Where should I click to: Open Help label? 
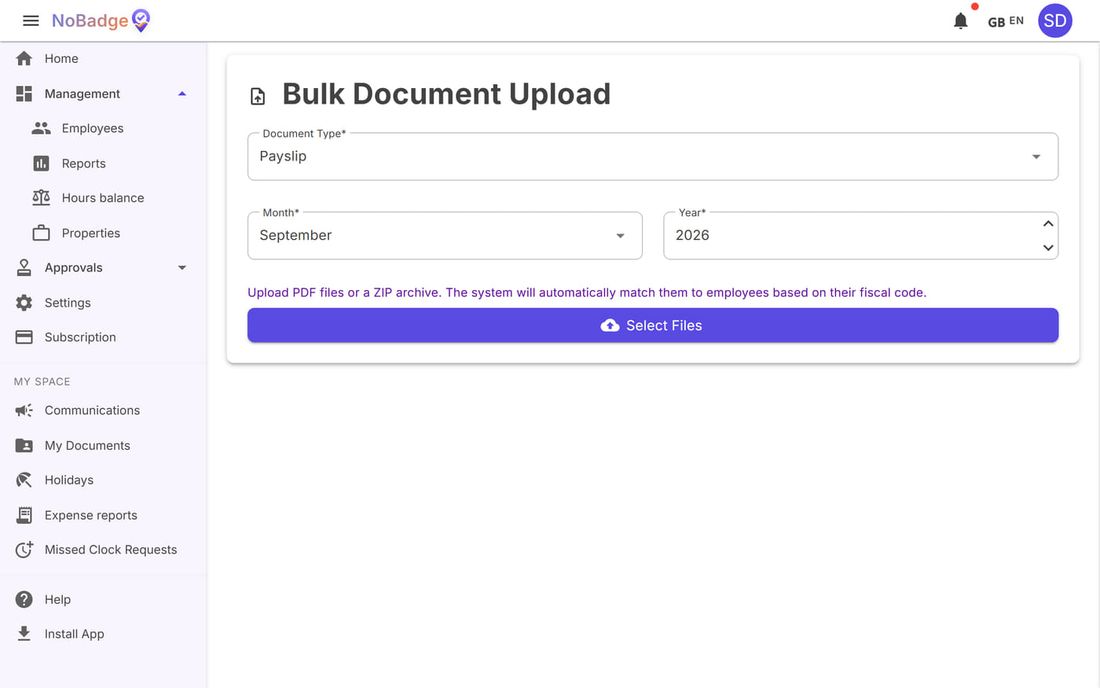[x=58, y=599]
